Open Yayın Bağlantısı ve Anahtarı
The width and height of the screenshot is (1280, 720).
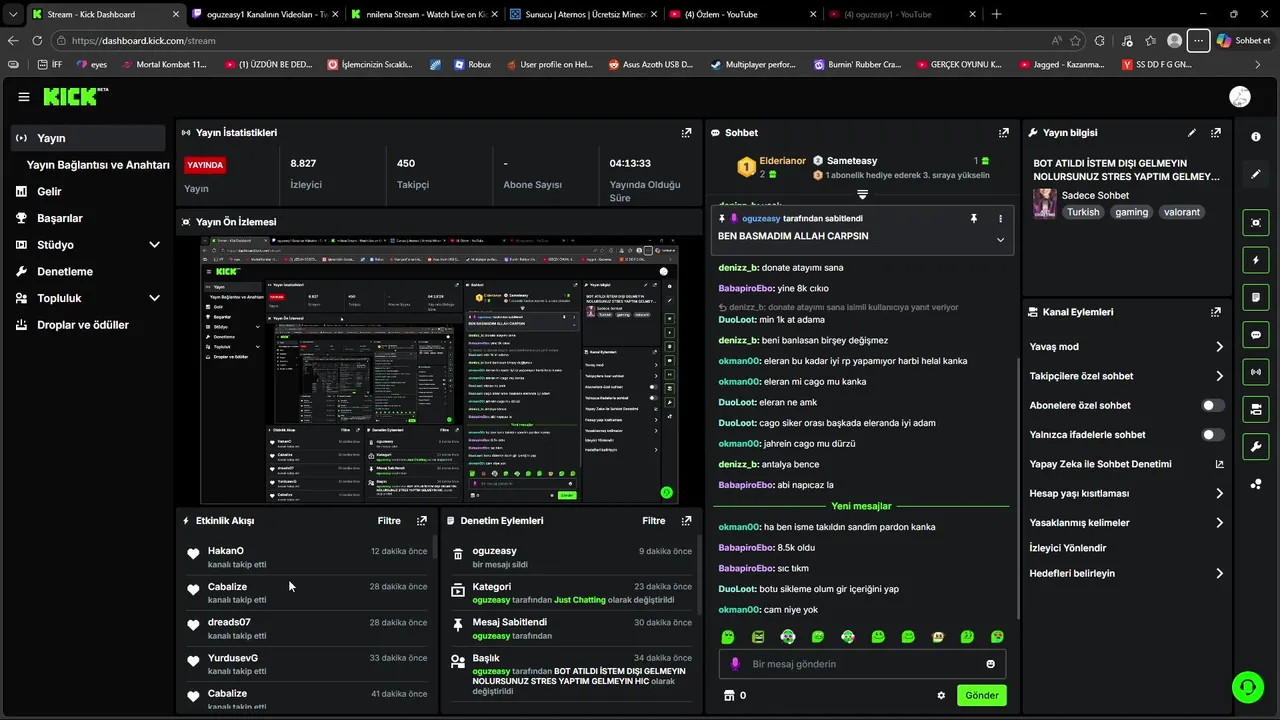(98, 165)
